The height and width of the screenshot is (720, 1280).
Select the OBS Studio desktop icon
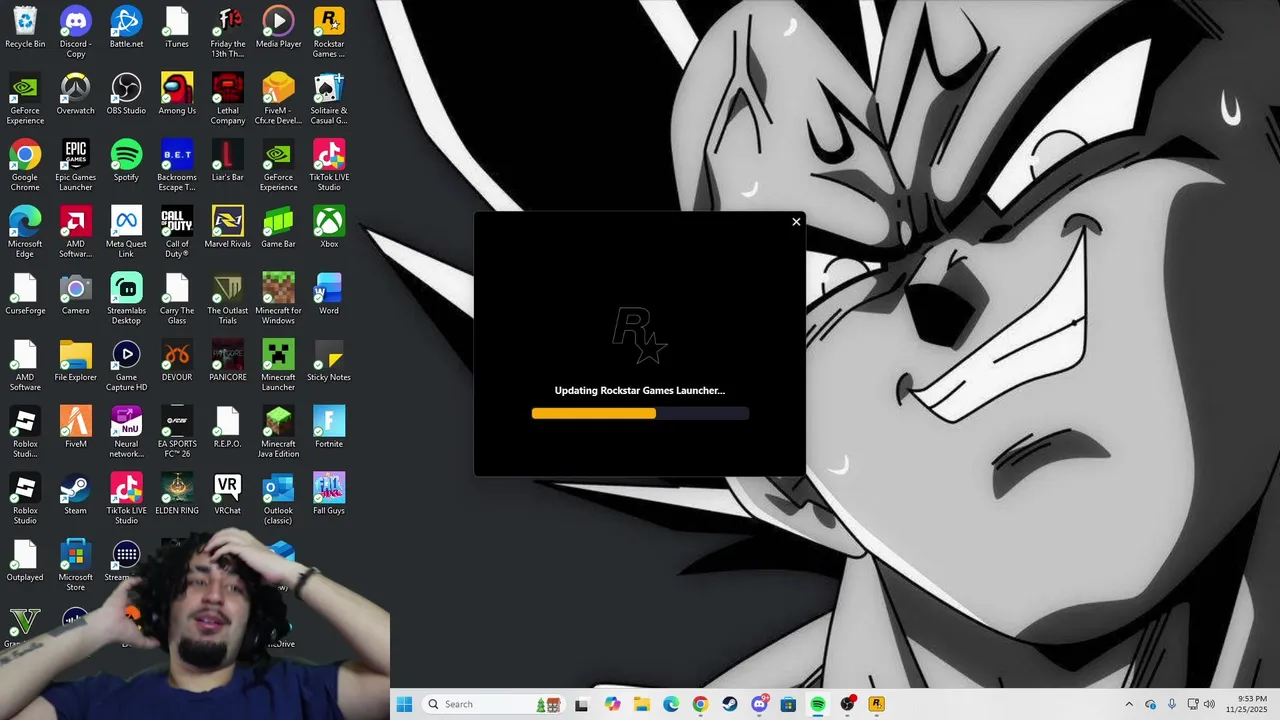(x=126, y=95)
